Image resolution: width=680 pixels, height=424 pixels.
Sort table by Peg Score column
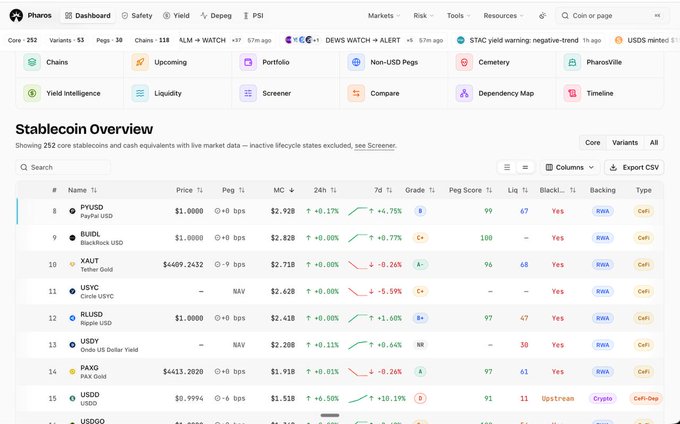click(471, 190)
